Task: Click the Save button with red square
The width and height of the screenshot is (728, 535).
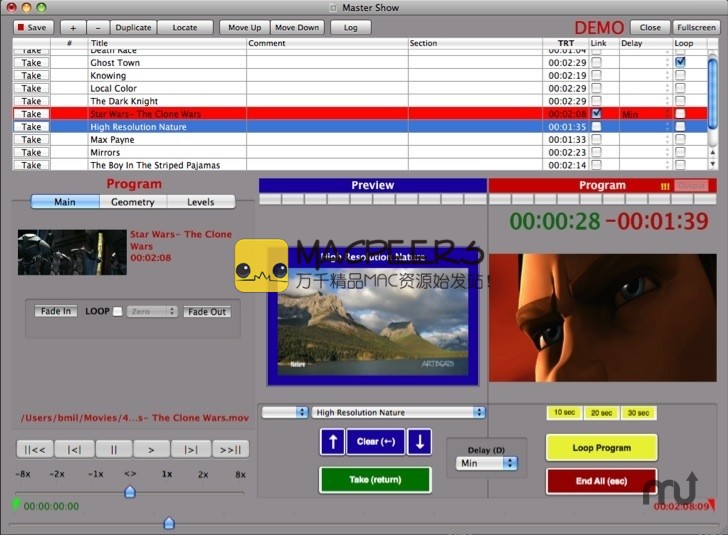Action: (x=33, y=27)
